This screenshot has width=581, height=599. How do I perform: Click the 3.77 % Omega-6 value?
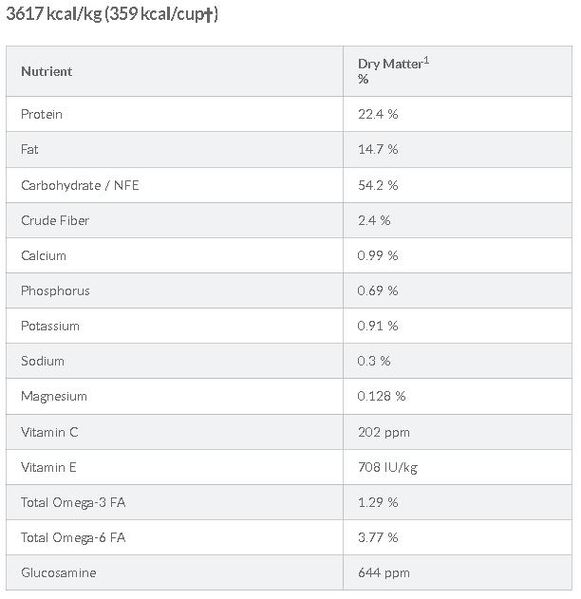click(378, 537)
